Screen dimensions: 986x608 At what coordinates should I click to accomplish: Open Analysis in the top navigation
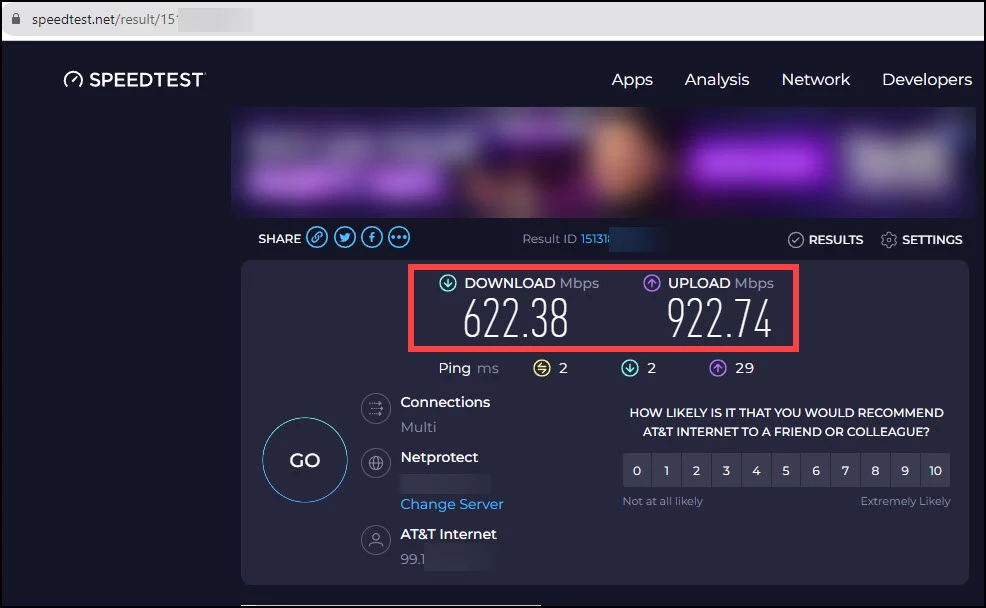(x=717, y=80)
